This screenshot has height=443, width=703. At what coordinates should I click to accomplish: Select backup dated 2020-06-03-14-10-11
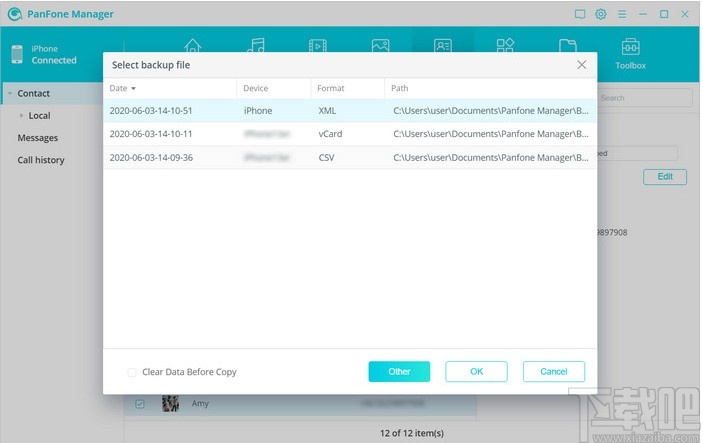pyautogui.click(x=350, y=134)
